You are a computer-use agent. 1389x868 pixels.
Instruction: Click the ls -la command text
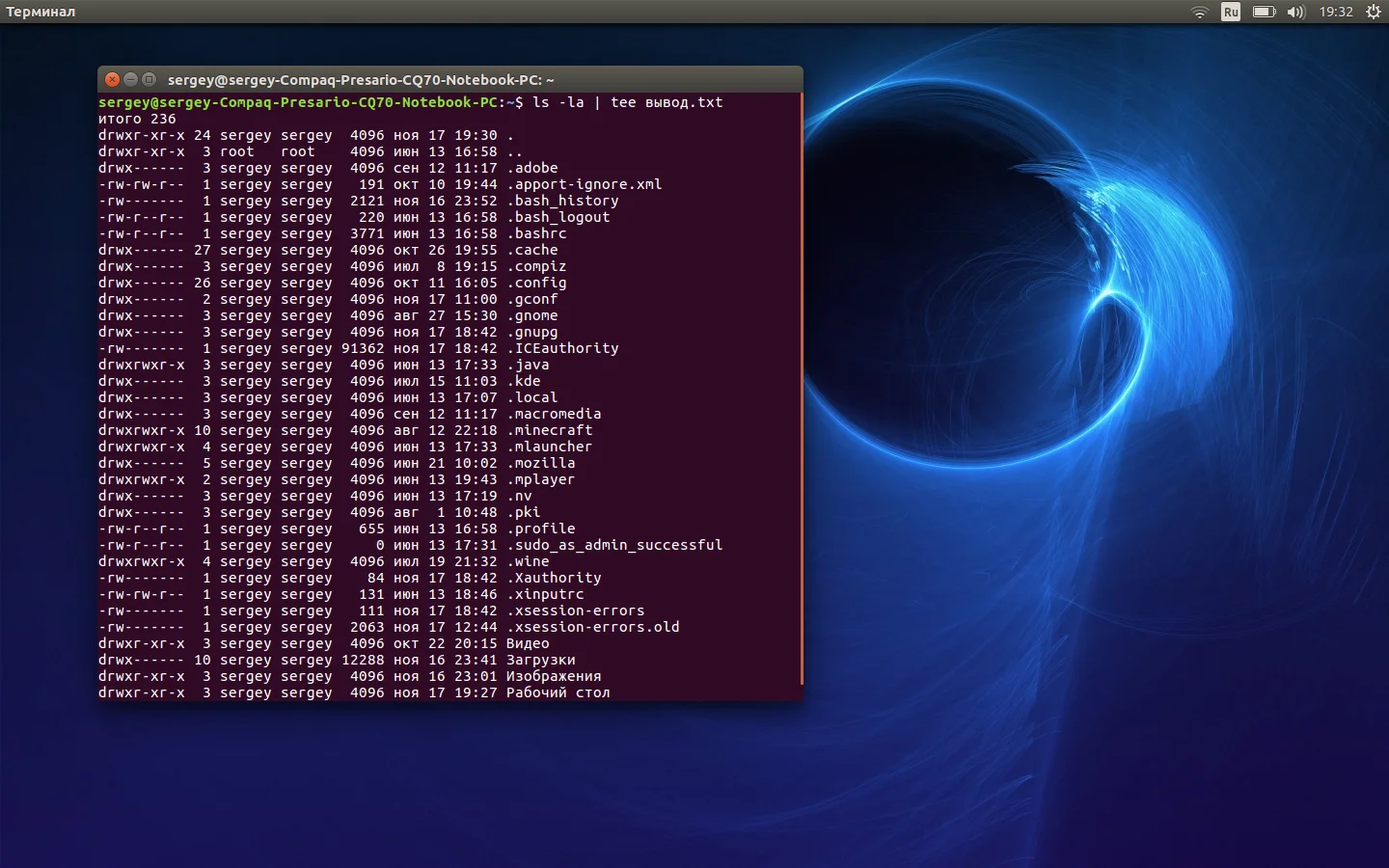click(x=558, y=102)
